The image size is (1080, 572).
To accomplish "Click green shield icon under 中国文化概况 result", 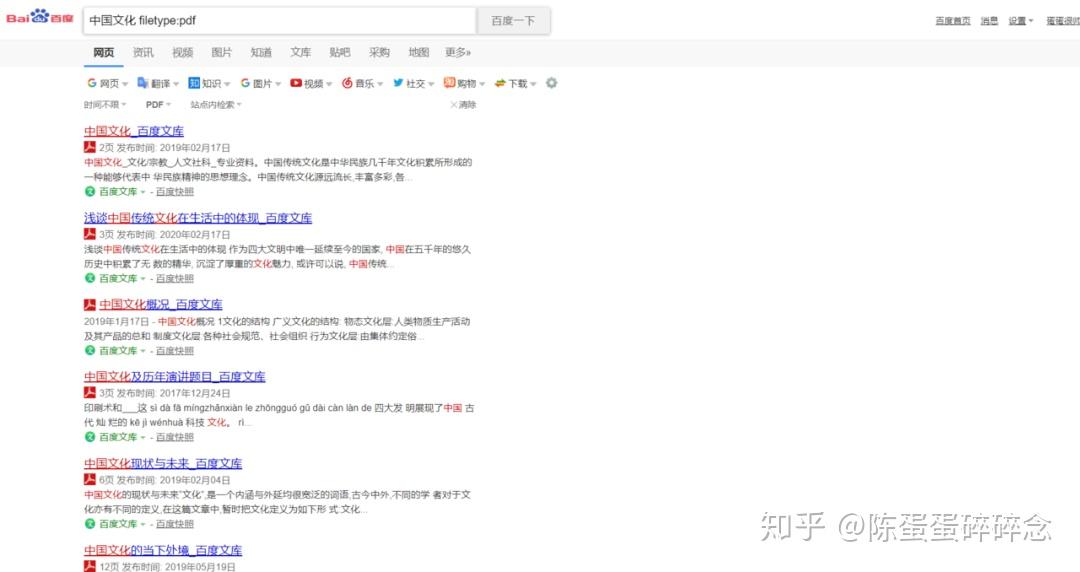I will (90, 350).
